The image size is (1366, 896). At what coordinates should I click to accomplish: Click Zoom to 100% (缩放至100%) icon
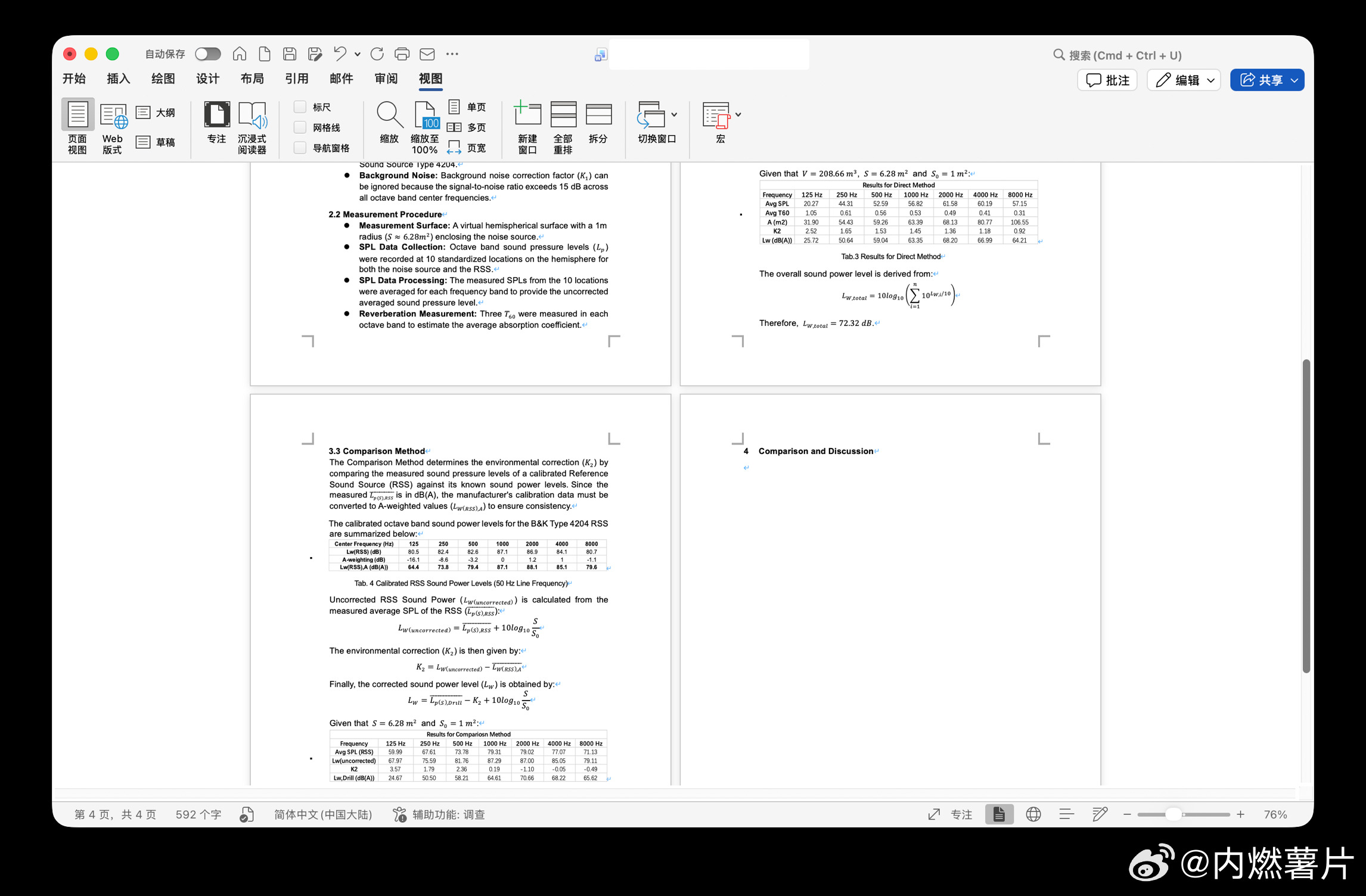(x=425, y=116)
